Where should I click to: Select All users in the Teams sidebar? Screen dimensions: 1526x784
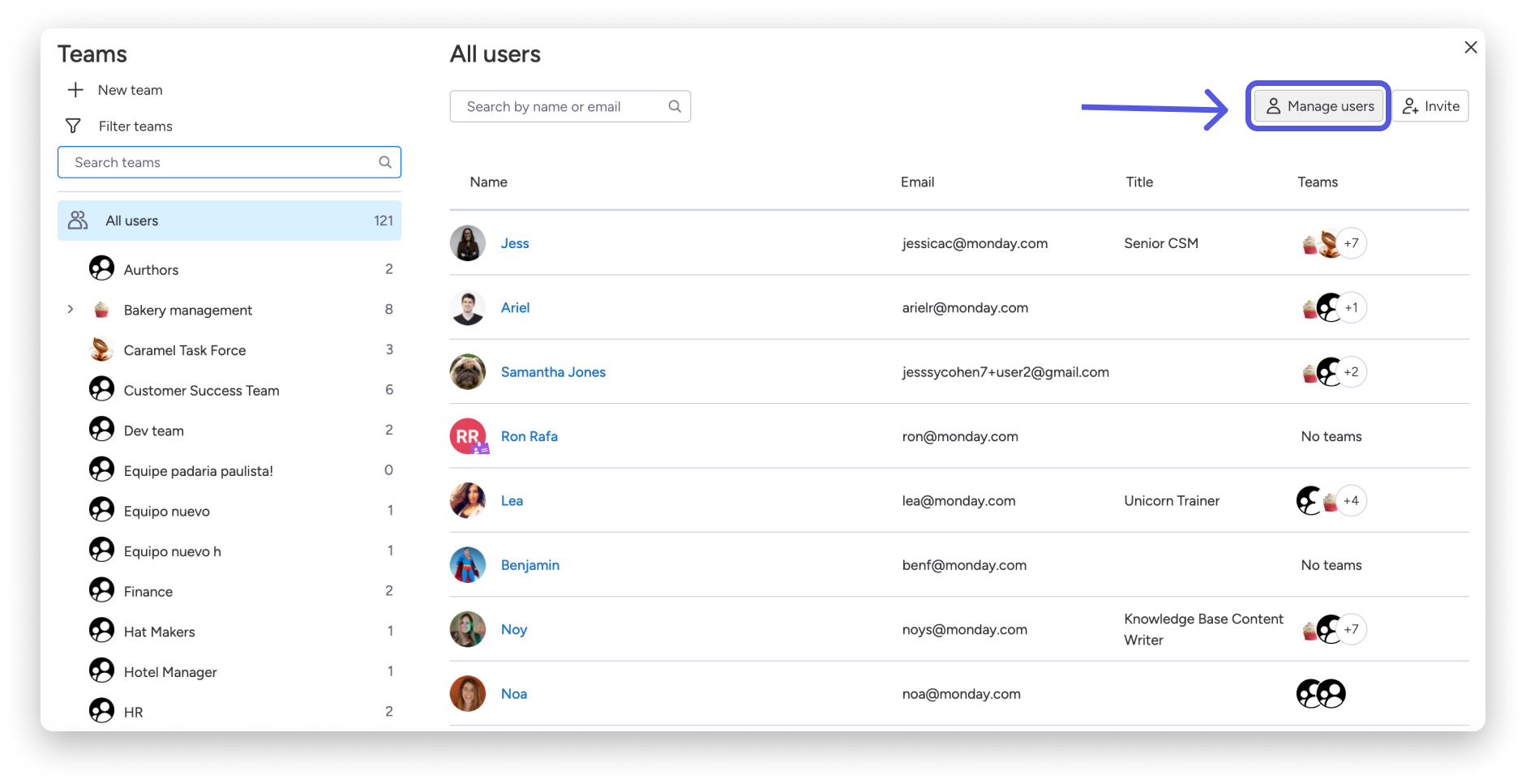(x=132, y=220)
